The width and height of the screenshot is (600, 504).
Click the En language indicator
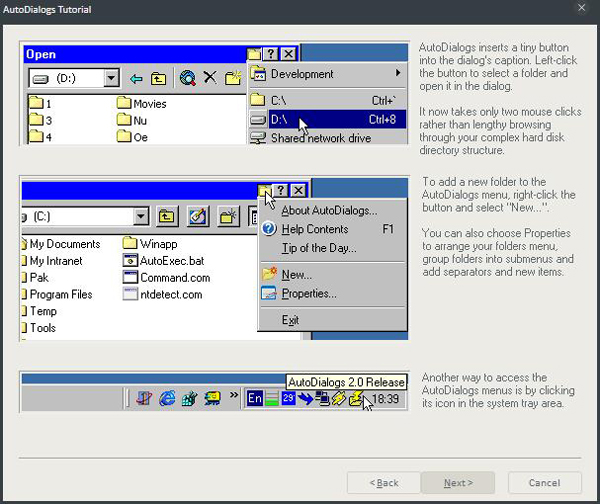[254, 398]
